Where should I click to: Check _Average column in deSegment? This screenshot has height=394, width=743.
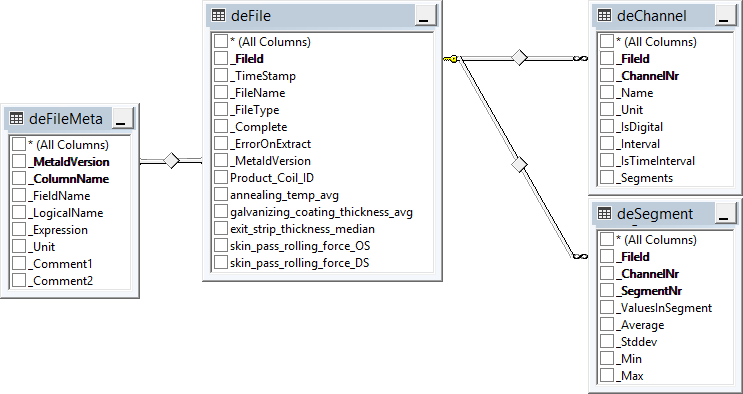(x=607, y=325)
